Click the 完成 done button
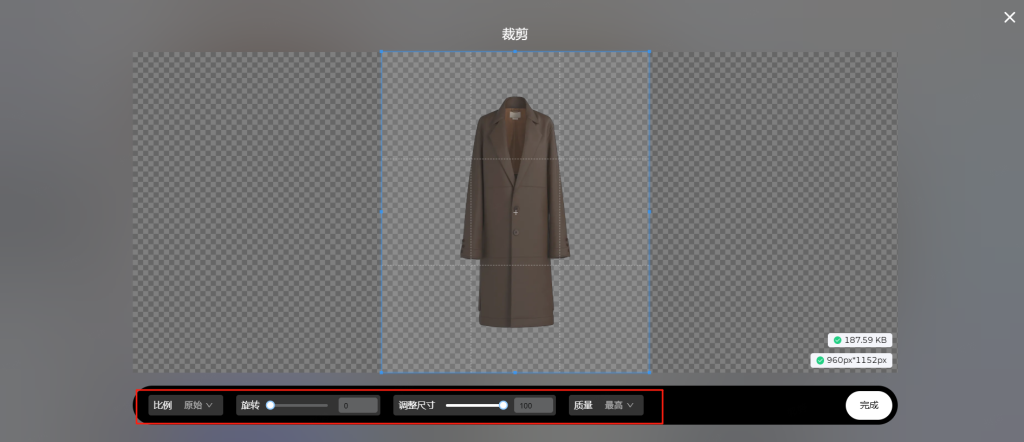1024x442 pixels. pos(869,405)
